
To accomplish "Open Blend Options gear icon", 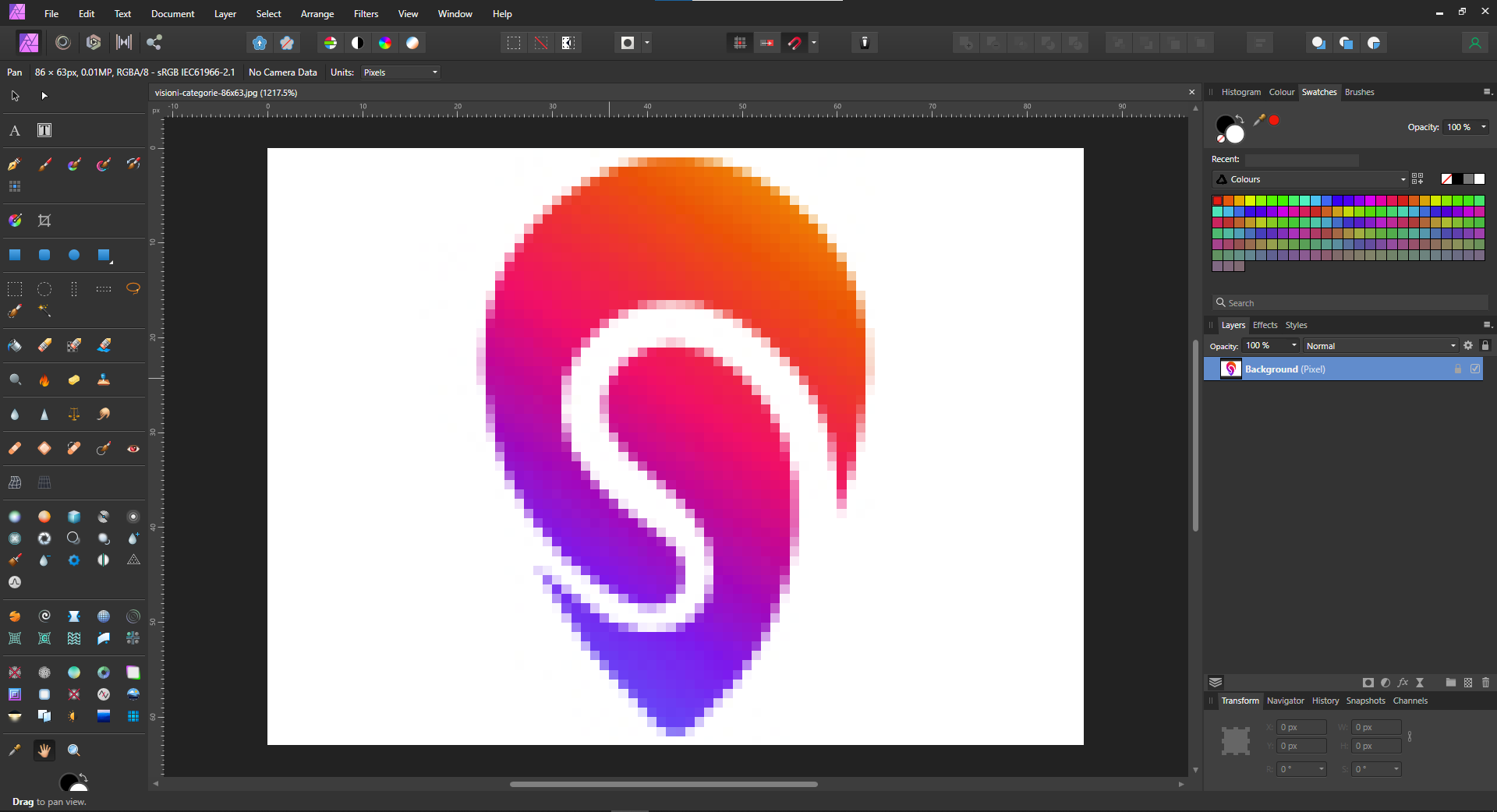I will [1468, 345].
